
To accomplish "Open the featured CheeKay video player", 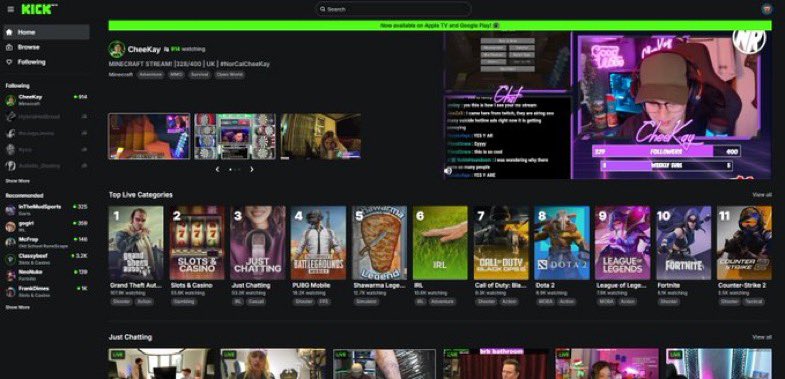I will 607,106.
